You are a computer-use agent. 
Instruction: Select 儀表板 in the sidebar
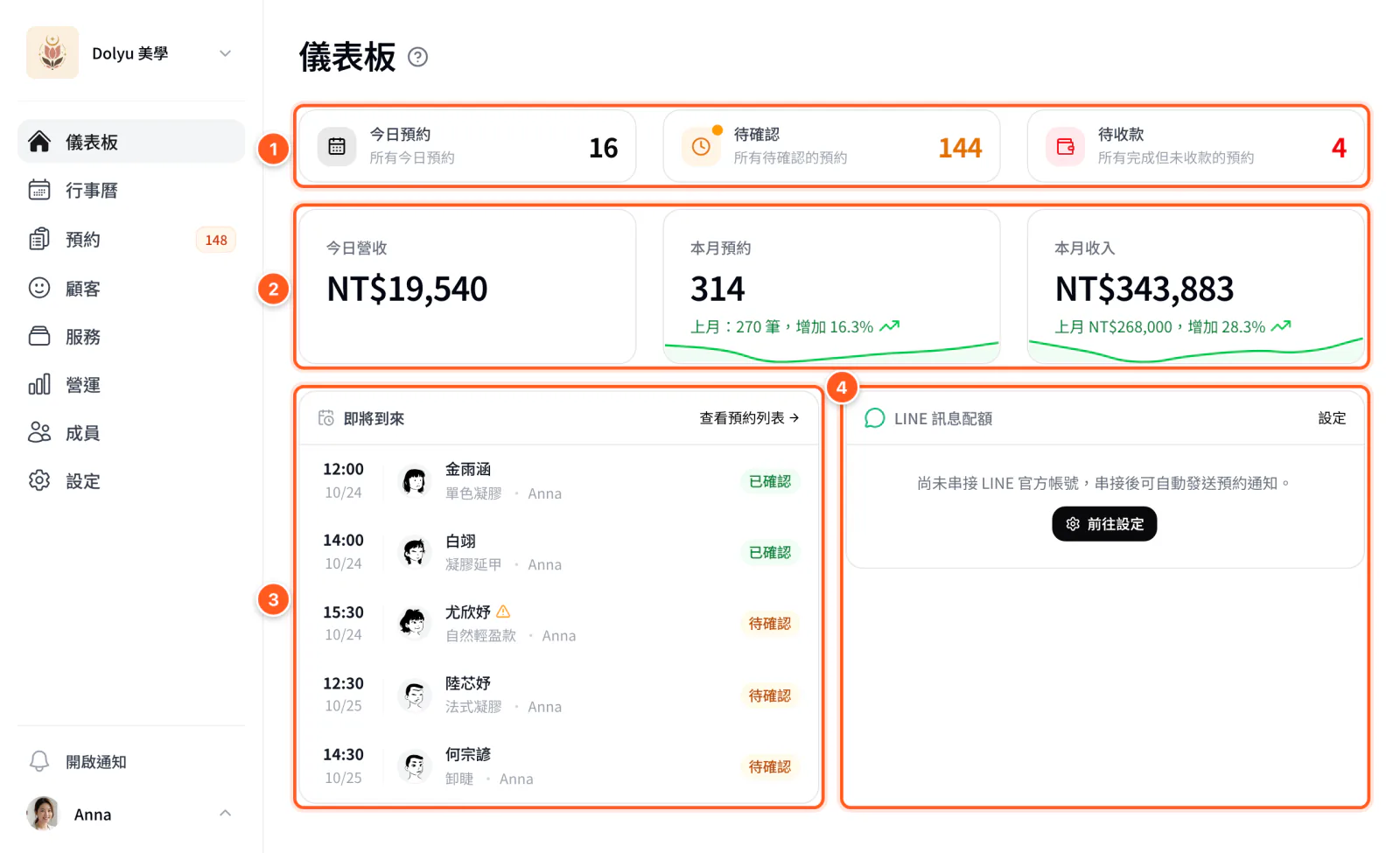tap(131, 142)
